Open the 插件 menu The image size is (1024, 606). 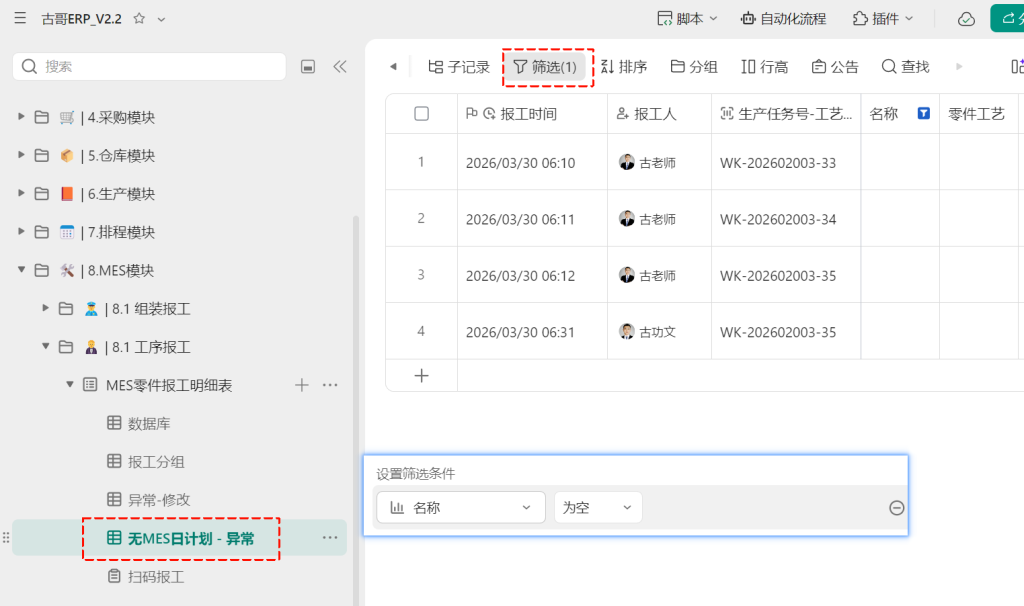[883, 18]
